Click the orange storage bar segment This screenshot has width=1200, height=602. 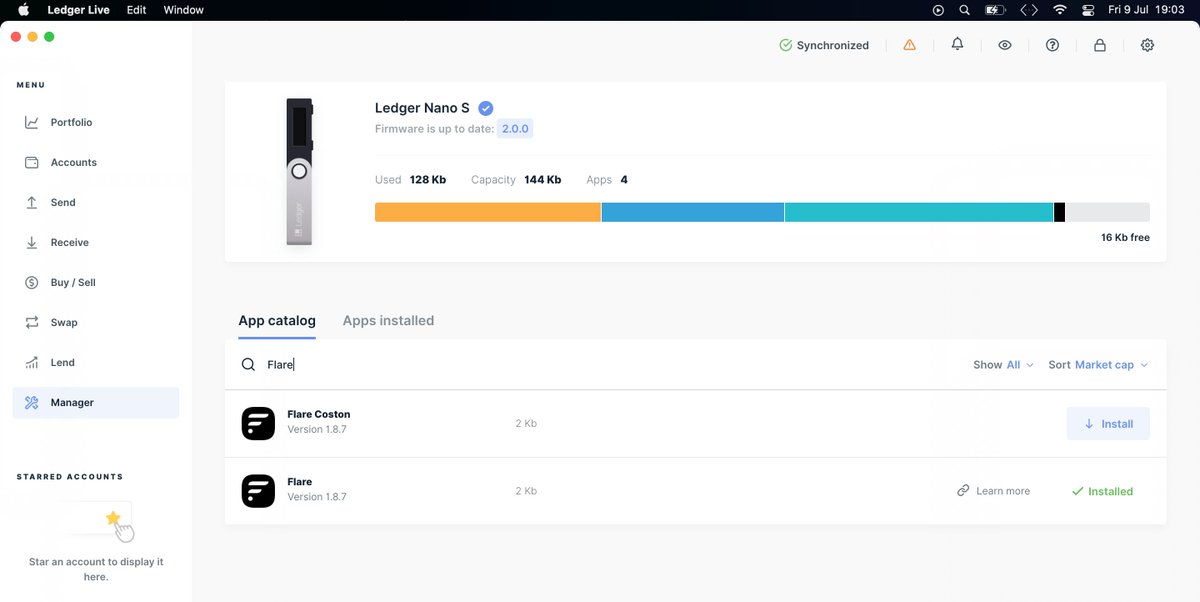(488, 212)
